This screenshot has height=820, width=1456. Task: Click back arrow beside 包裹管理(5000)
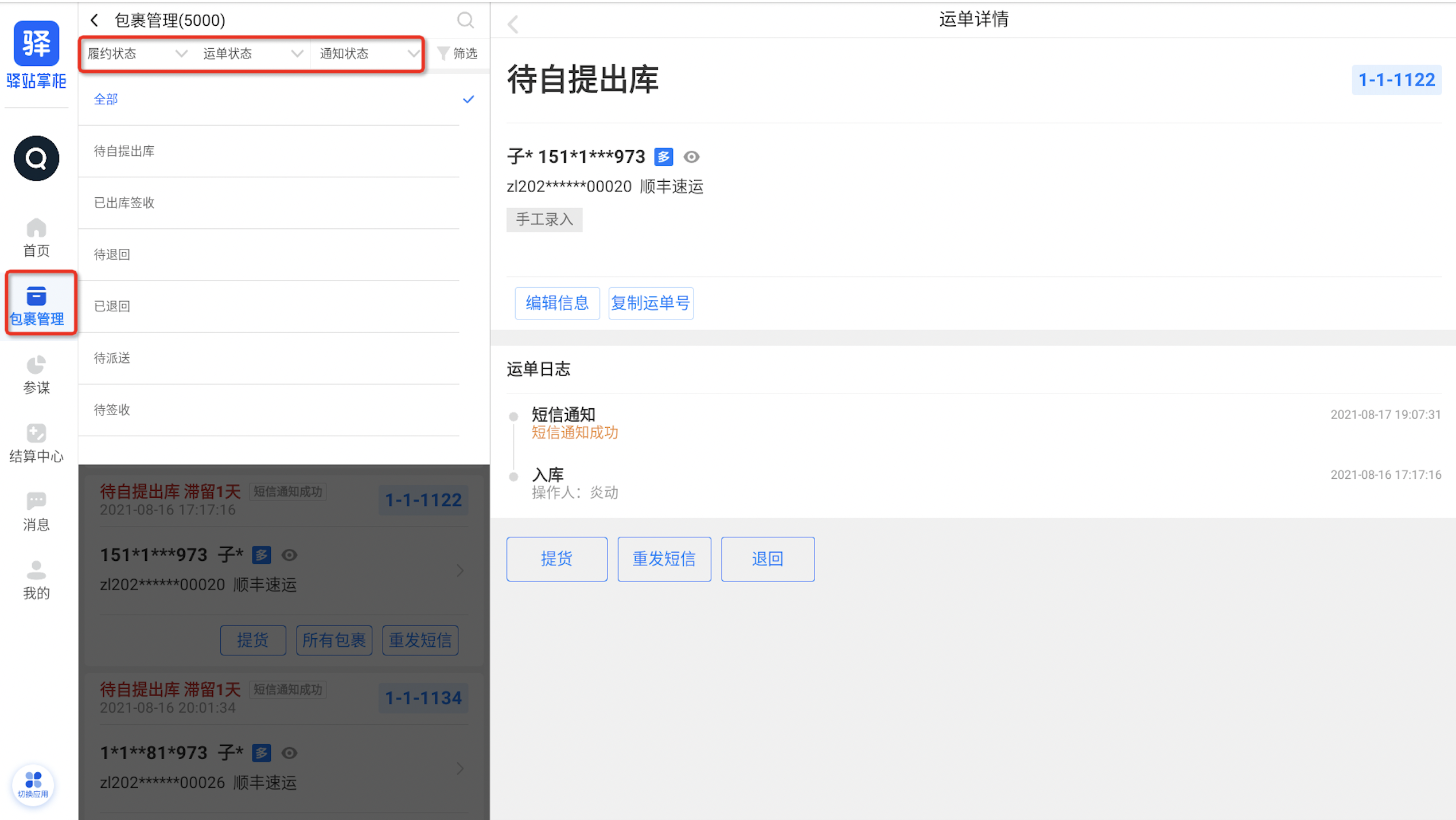(95, 21)
